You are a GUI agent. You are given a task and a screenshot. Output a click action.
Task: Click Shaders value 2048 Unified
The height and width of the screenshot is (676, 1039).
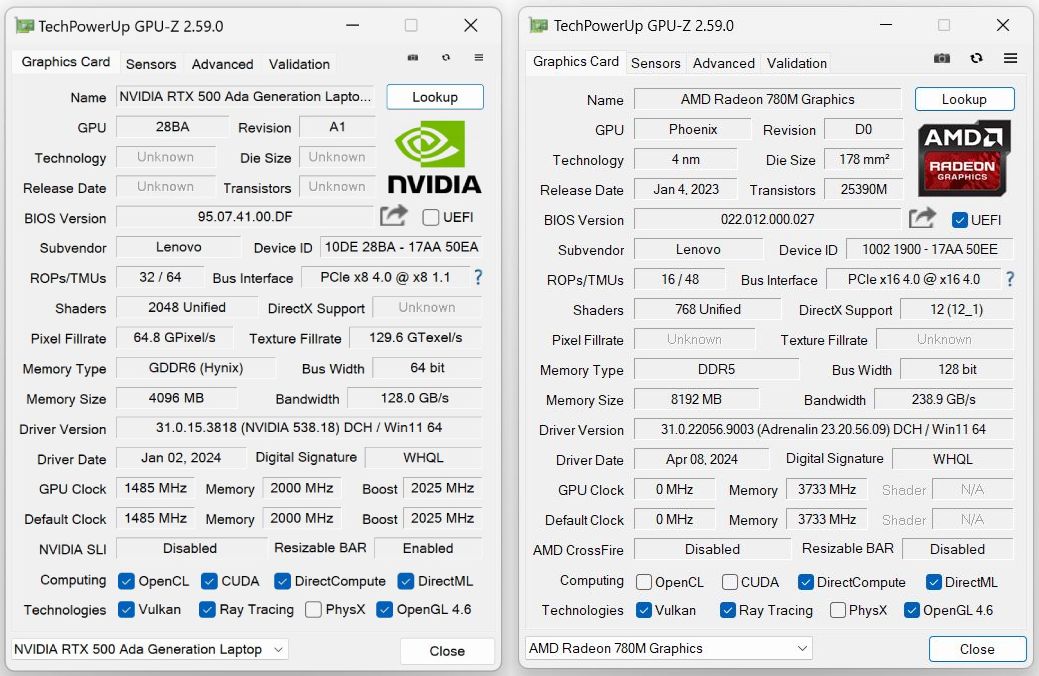click(x=187, y=308)
